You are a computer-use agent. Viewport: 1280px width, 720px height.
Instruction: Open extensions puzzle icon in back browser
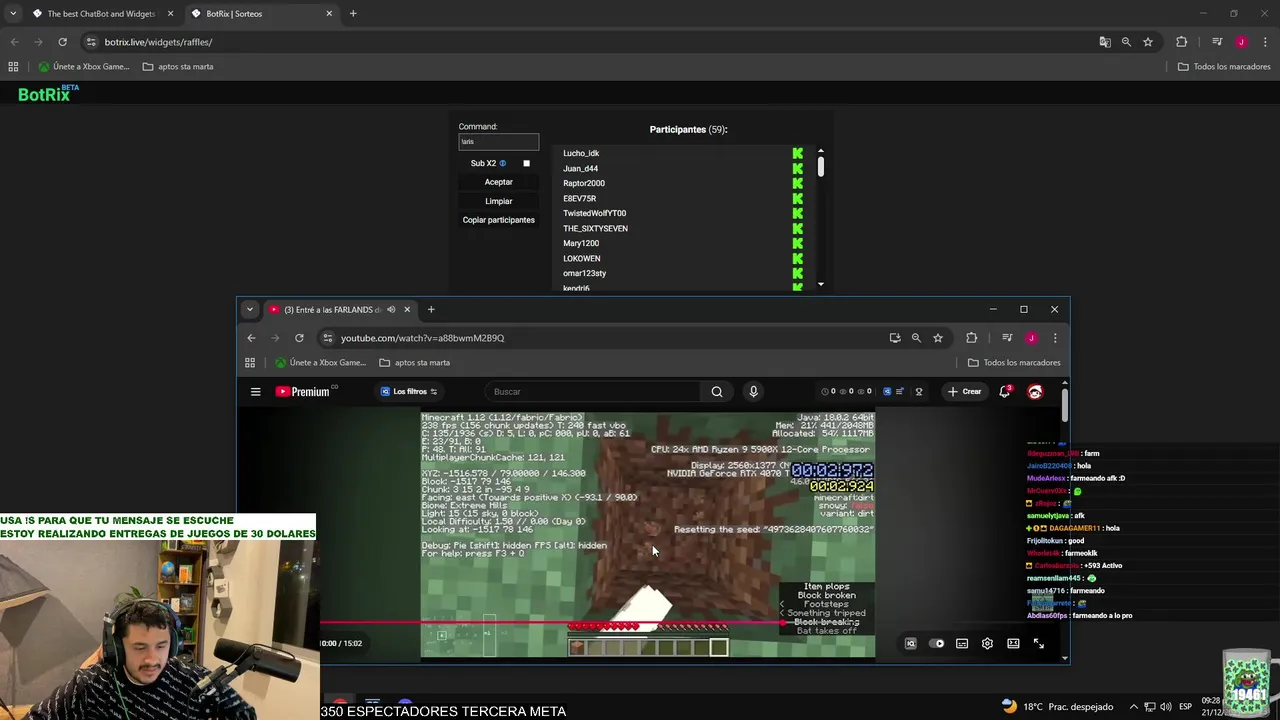coord(1182,42)
